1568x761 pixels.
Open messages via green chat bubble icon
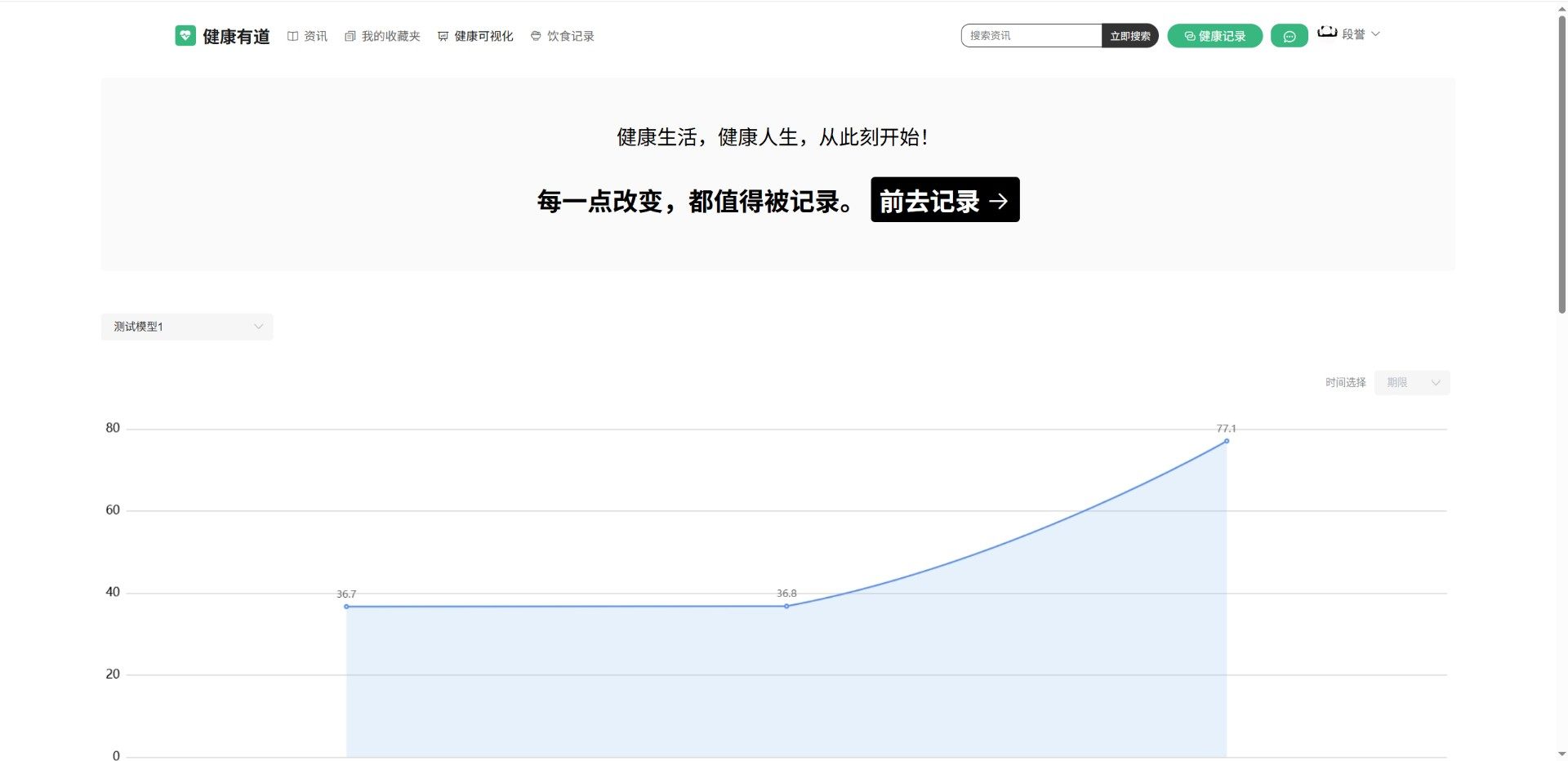pyautogui.click(x=1290, y=36)
